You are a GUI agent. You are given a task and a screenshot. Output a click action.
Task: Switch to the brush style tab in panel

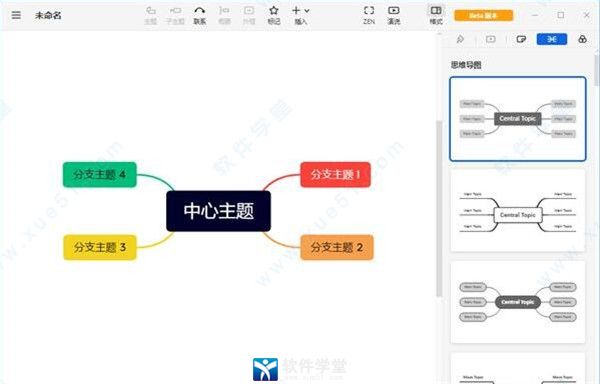click(460, 39)
